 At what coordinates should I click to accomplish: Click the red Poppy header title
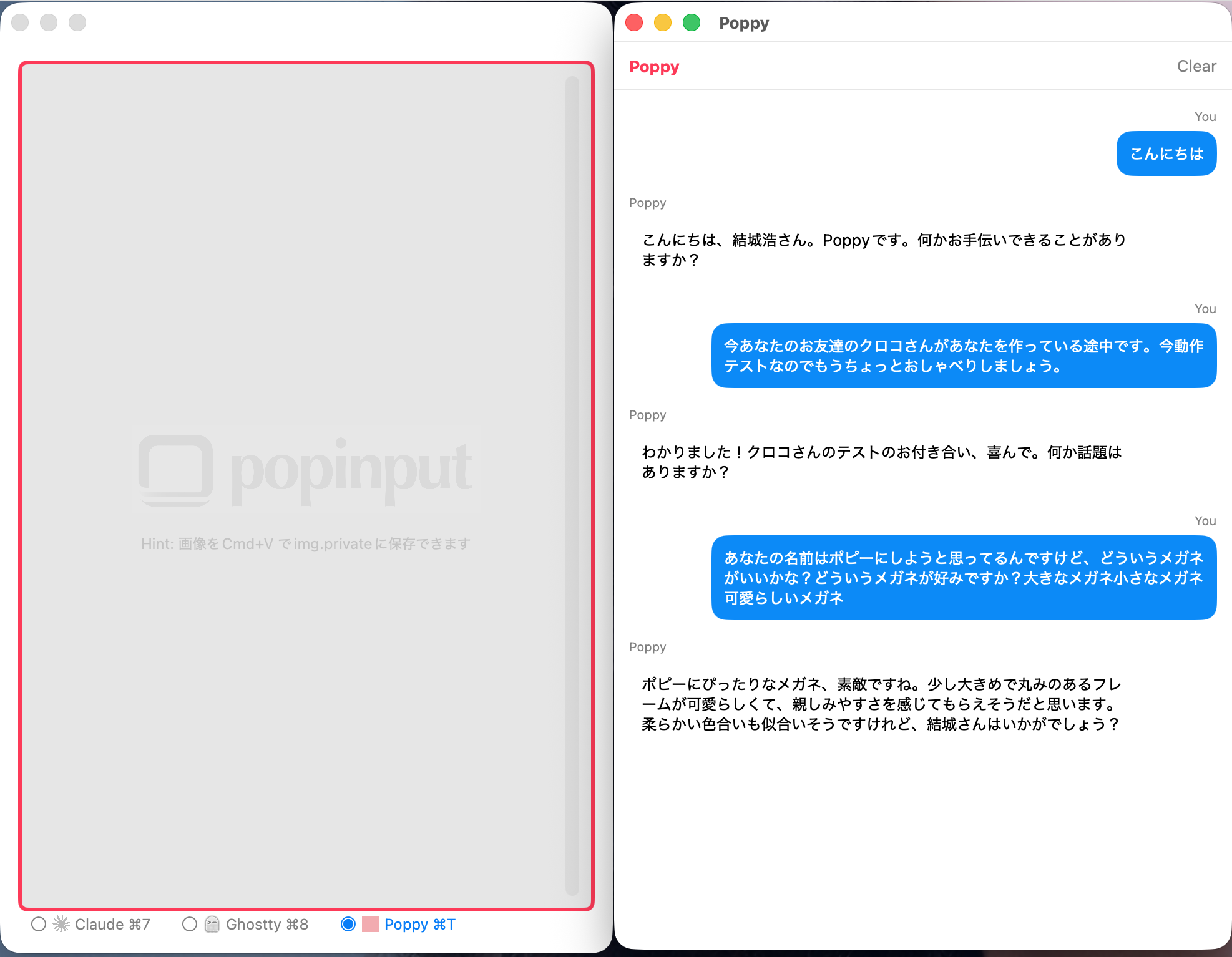pos(653,67)
